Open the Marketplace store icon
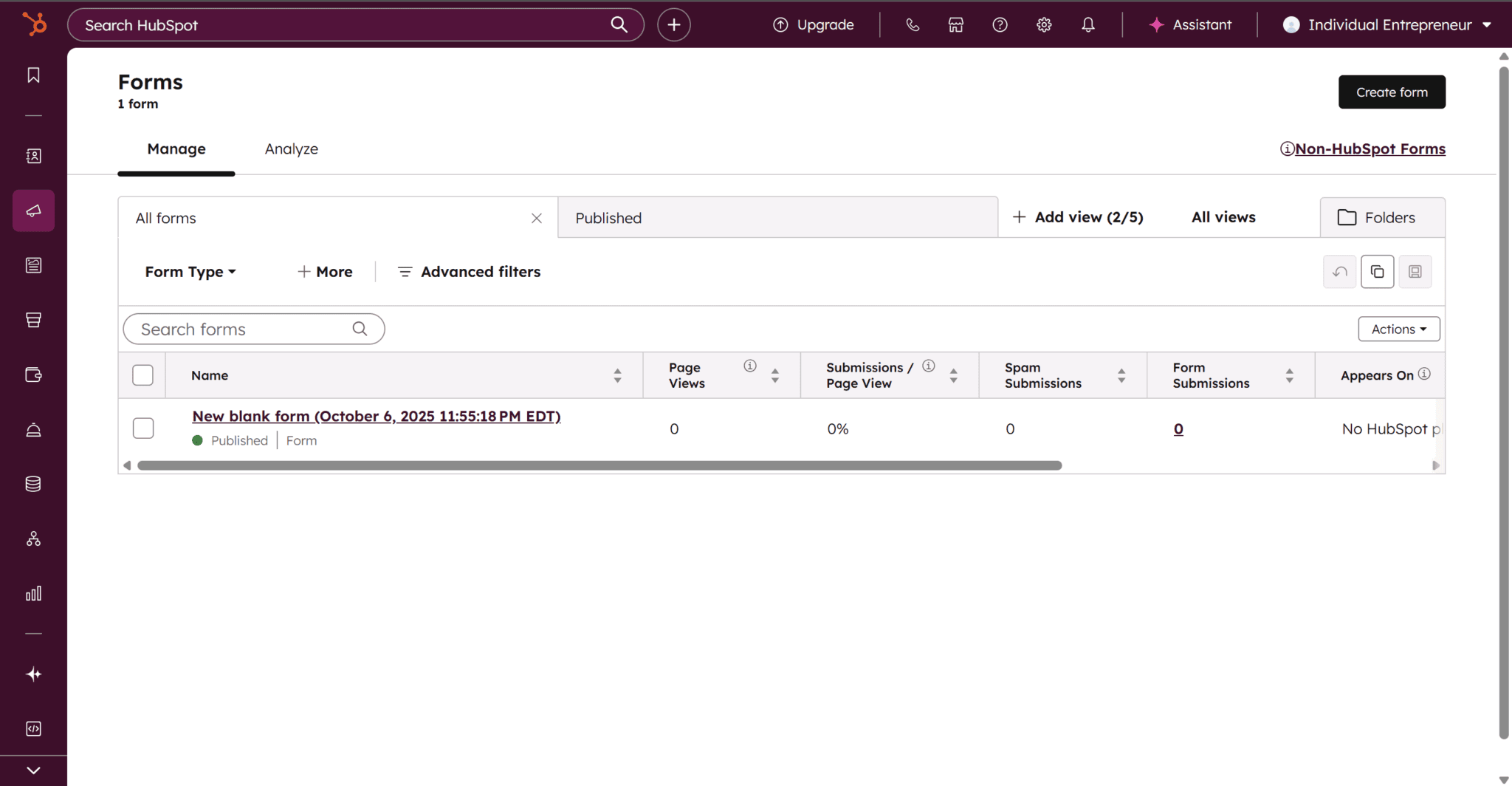 (x=955, y=24)
